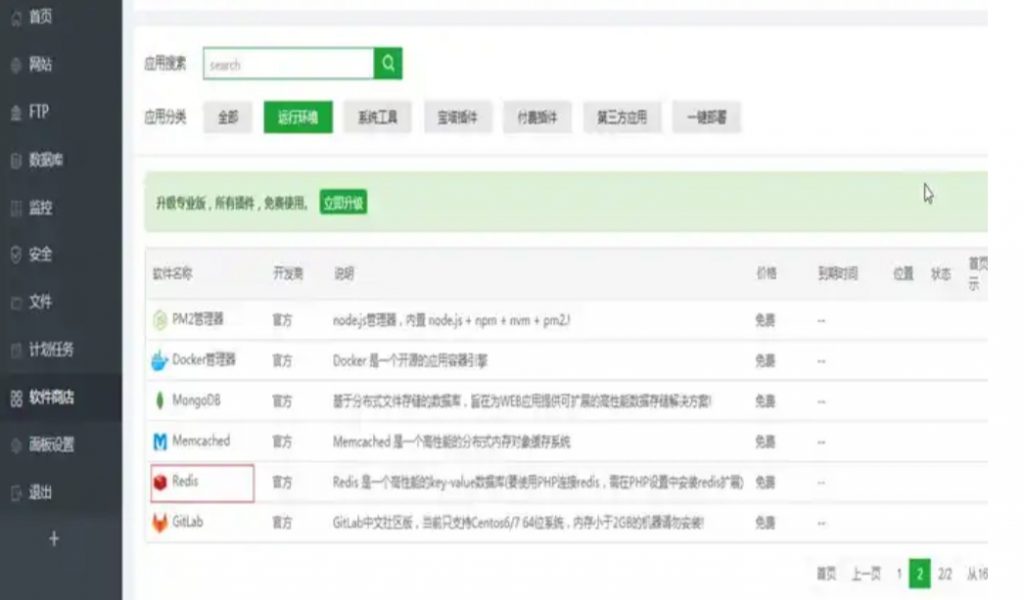This screenshot has width=1024, height=600.
Task: Click the MongoDB leaf icon
Action: coord(160,400)
